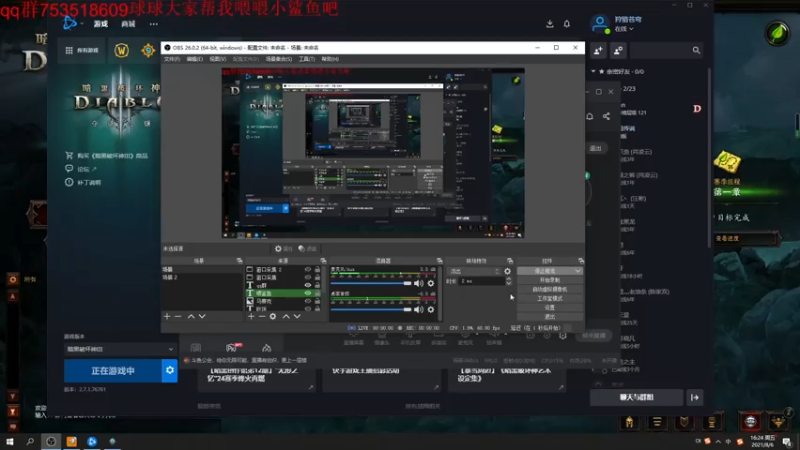Screen dimensions: 800x450
Task: Toggle lock on the first window capture source
Action: coord(317,269)
